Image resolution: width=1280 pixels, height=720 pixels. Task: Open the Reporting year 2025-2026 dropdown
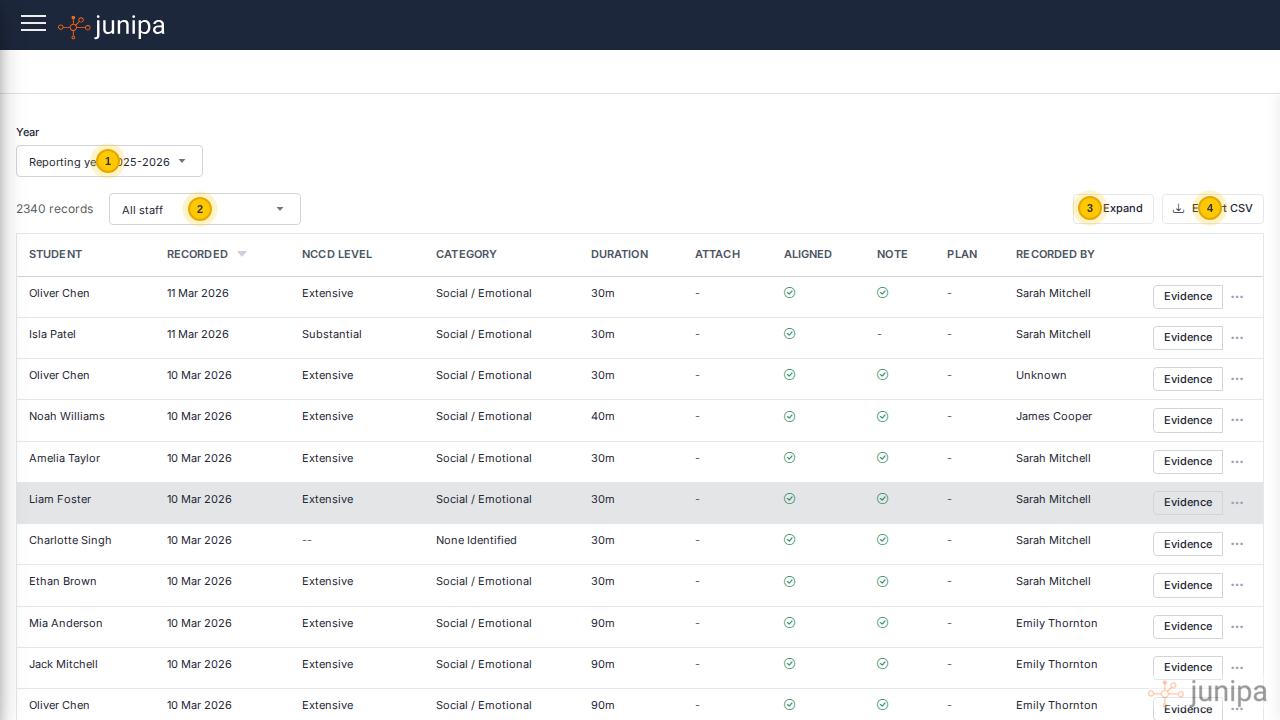[108, 160]
